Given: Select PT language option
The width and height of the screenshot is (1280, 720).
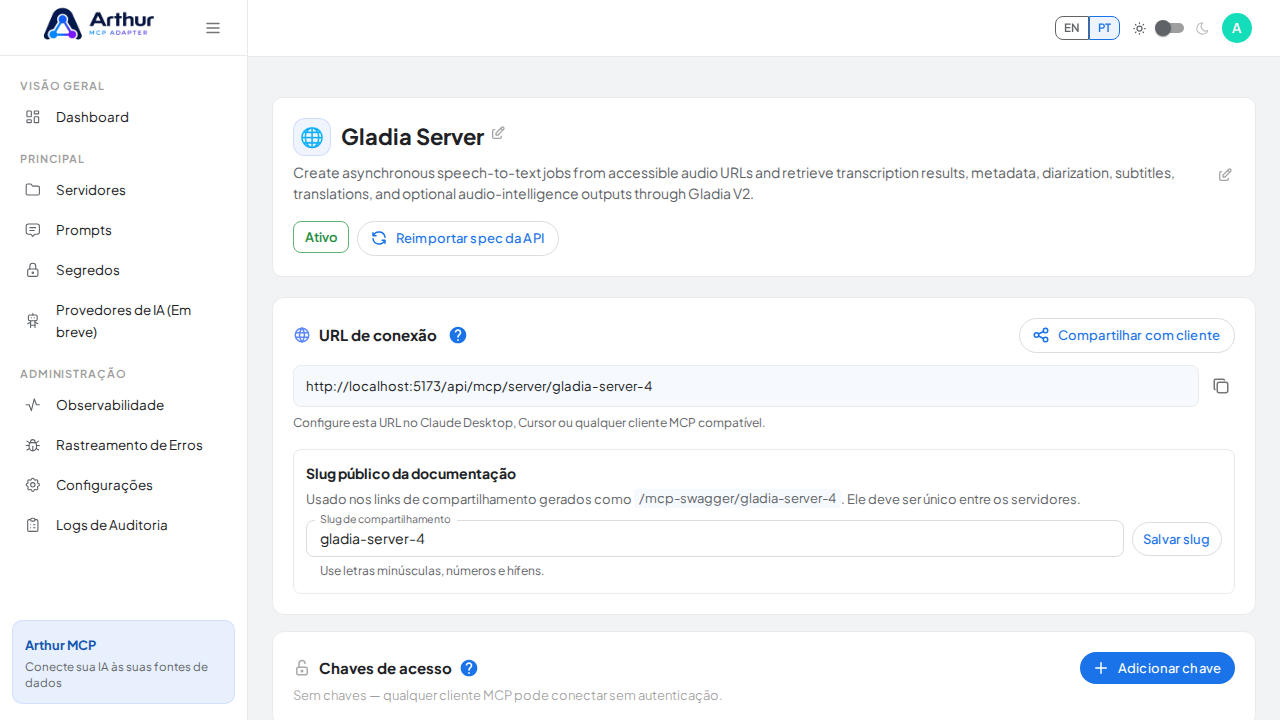Looking at the screenshot, I should coord(1104,28).
